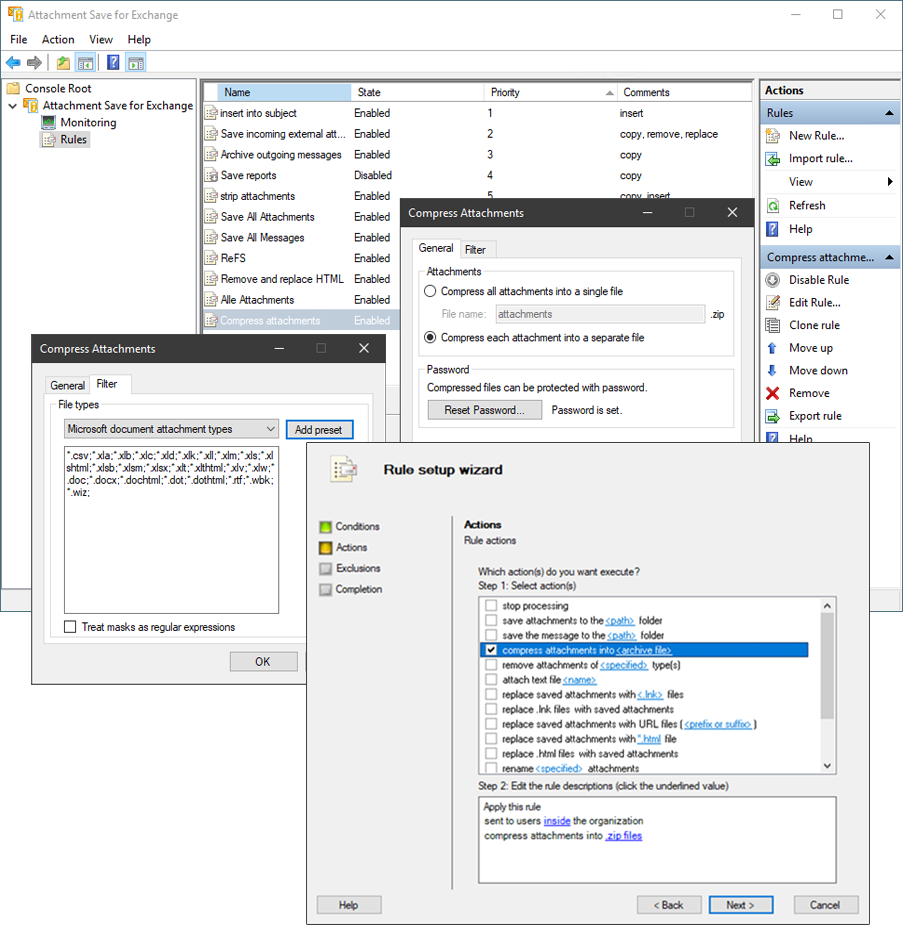Click OK in the Compress Attachments dialog

point(263,661)
